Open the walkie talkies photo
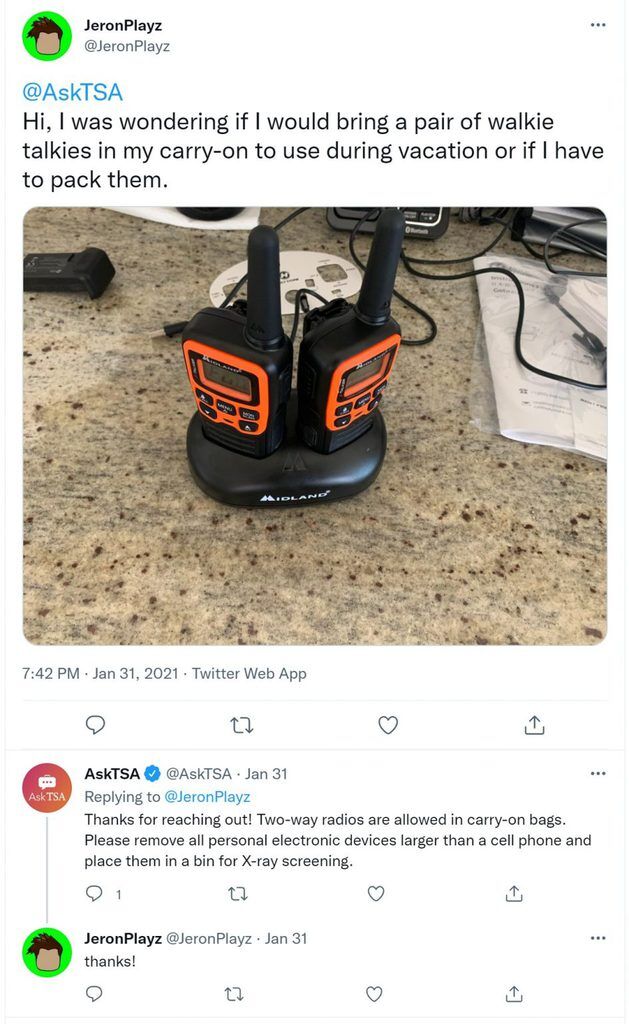 [315, 426]
